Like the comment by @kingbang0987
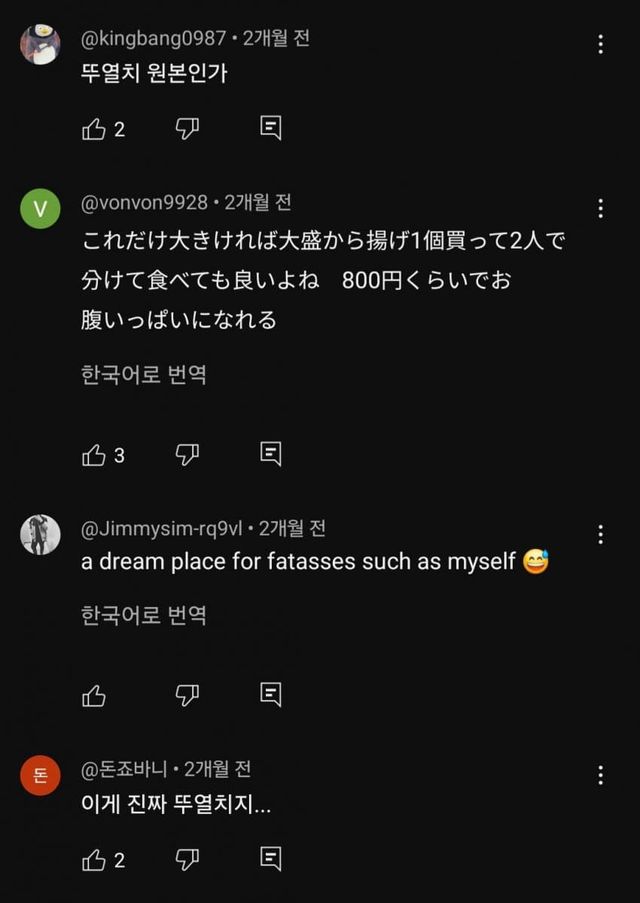Viewport: 640px width, 903px height. 94,129
